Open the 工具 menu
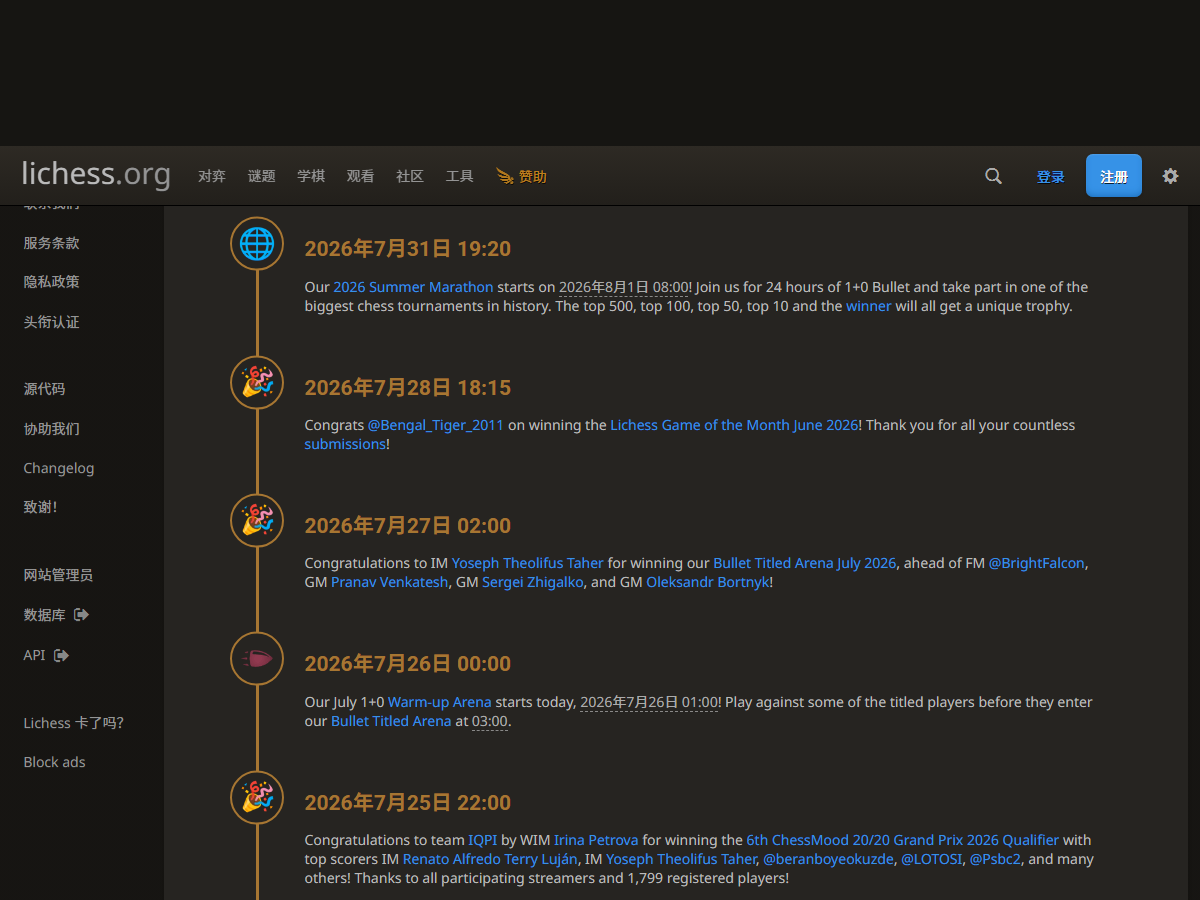 pyautogui.click(x=460, y=176)
